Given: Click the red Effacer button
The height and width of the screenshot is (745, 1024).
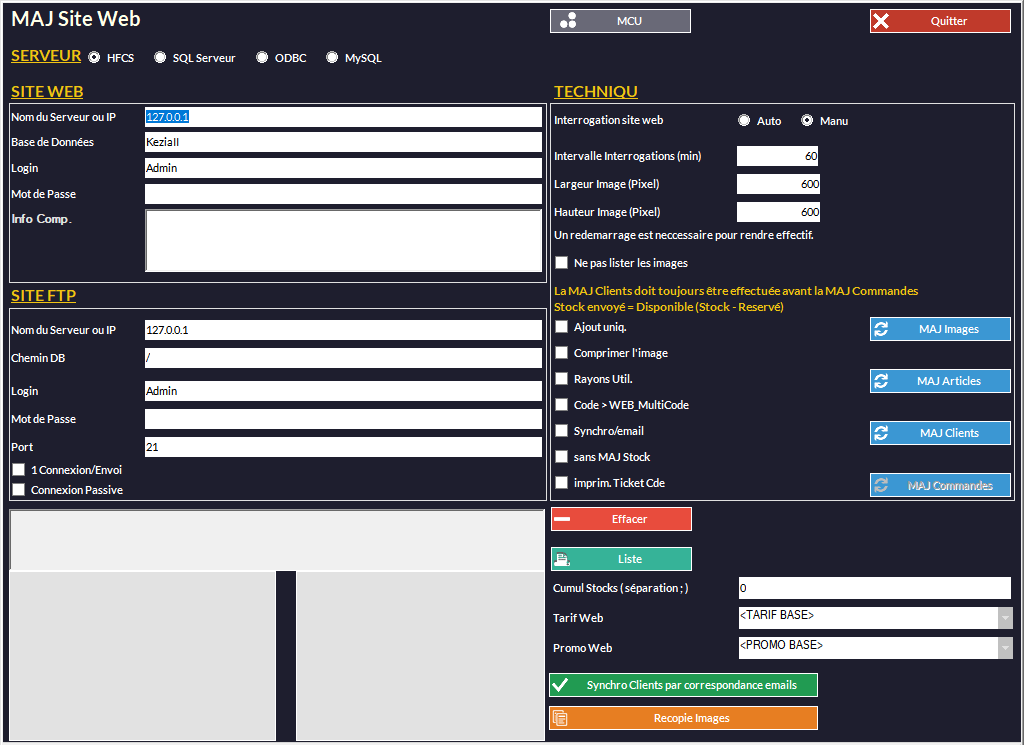Looking at the screenshot, I should point(621,519).
